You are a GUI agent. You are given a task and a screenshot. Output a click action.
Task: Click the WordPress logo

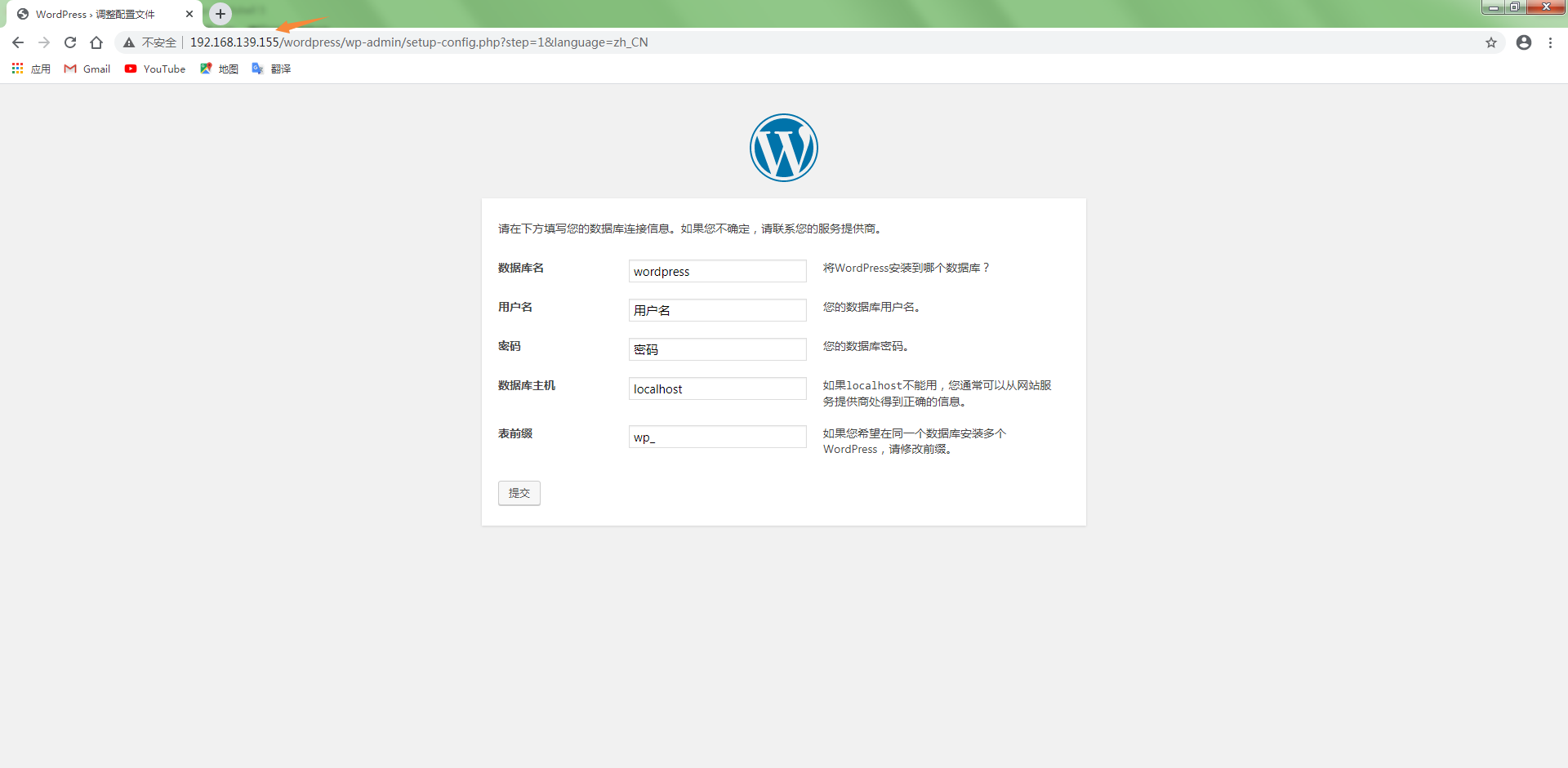[783, 148]
